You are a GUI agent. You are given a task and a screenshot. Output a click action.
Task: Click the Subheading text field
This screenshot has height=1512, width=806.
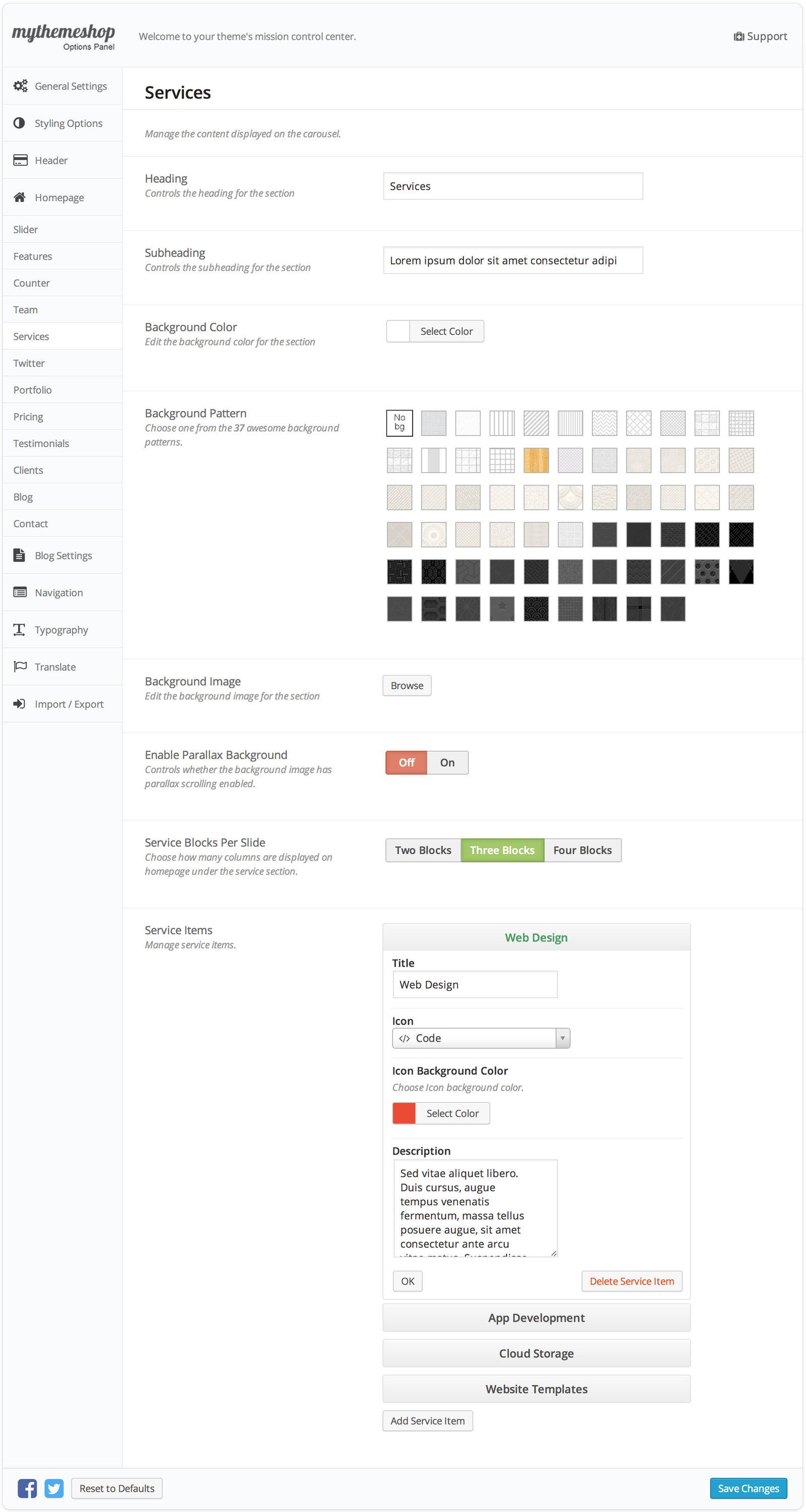[x=512, y=260]
